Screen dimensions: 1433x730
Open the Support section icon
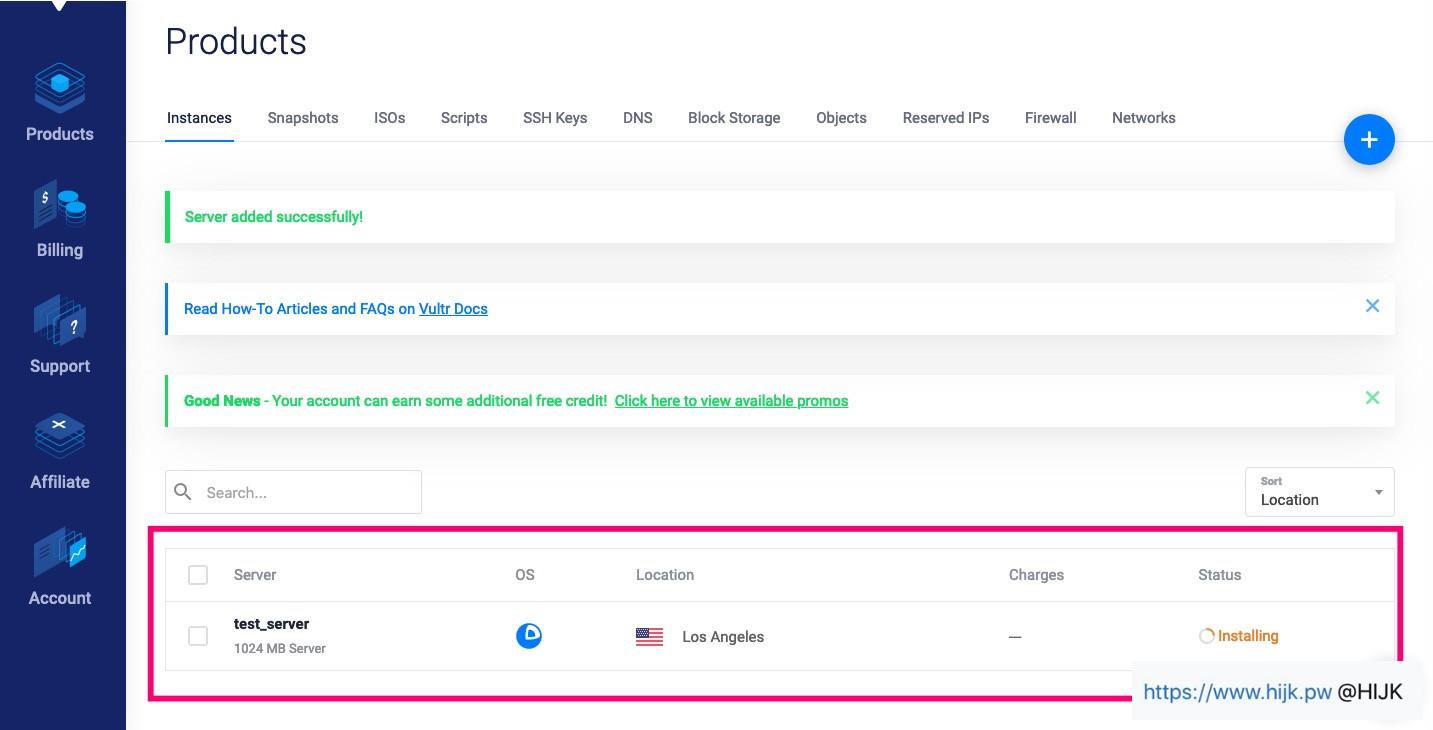[x=60, y=321]
